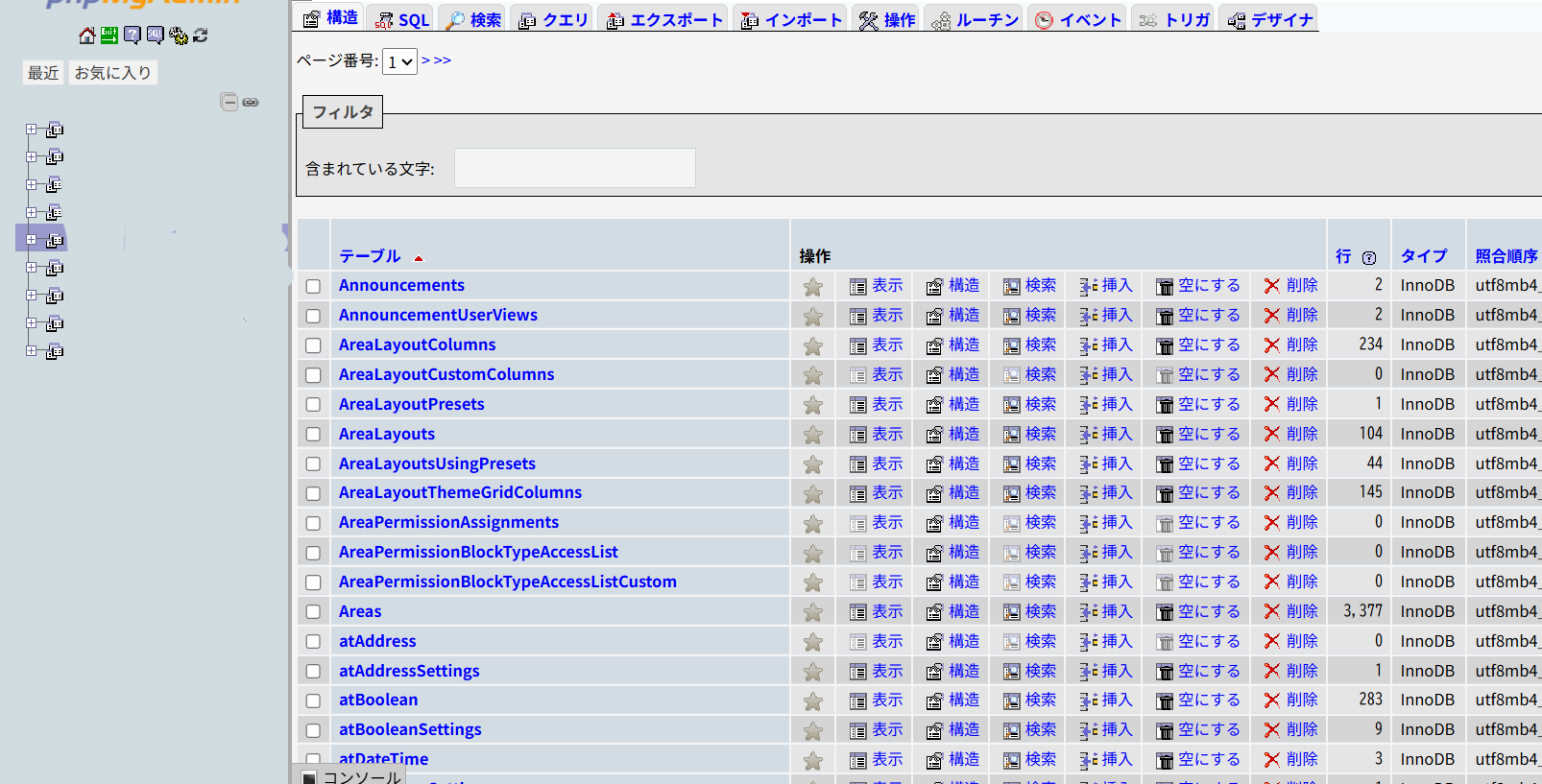The width and height of the screenshot is (1542, 784).
Task: Switch to the エクスポート tab
Action: (x=664, y=19)
